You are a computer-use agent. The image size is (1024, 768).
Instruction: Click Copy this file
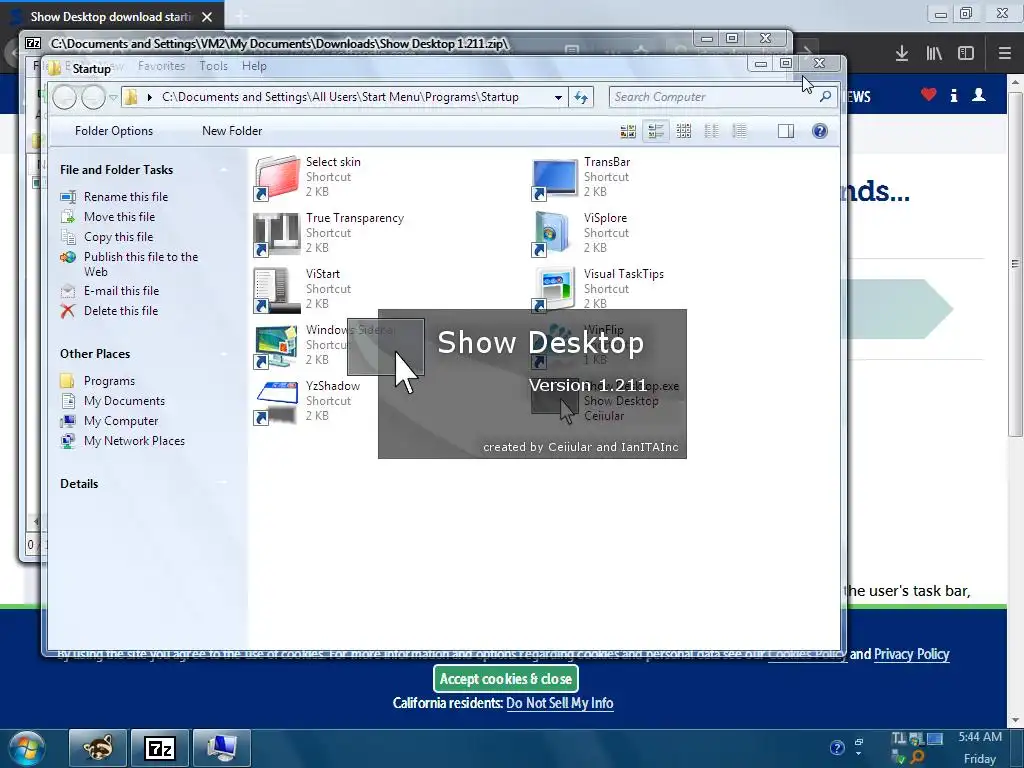point(118,237)
